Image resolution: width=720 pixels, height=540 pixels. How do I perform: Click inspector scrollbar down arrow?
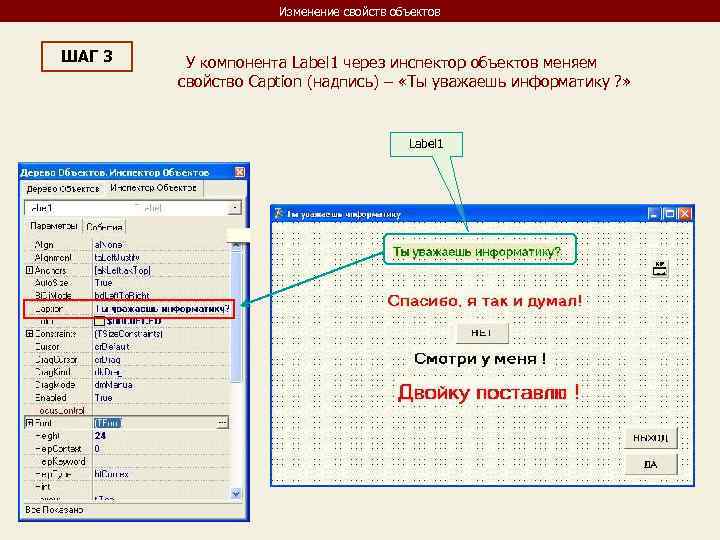236,494
